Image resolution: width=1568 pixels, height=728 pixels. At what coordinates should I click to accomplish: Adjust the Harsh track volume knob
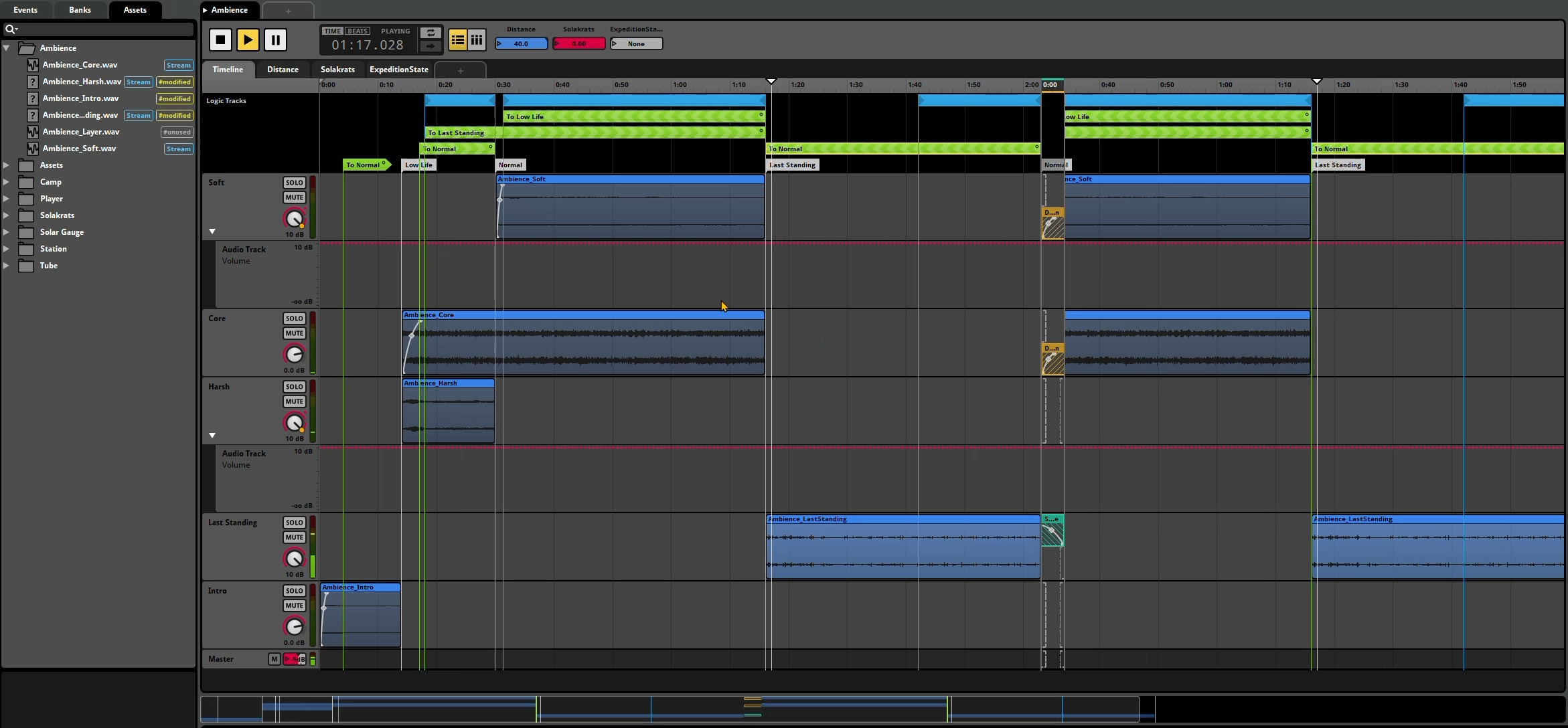(294, 423)
